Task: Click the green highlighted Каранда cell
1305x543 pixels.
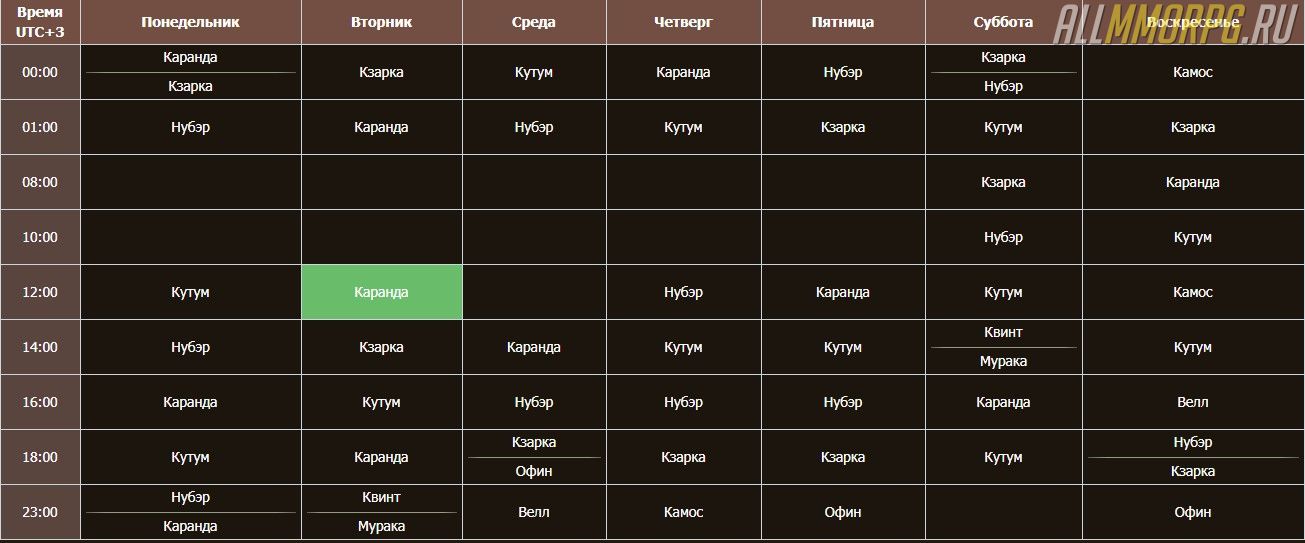Action: (x=381, y=292)
